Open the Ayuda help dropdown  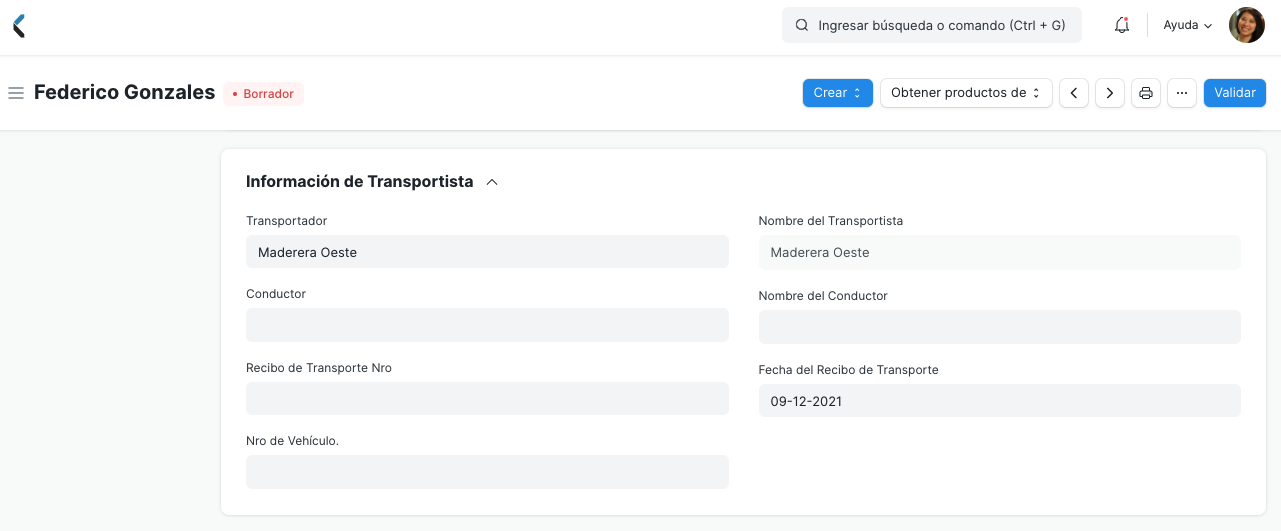(x=1187, y=26)
